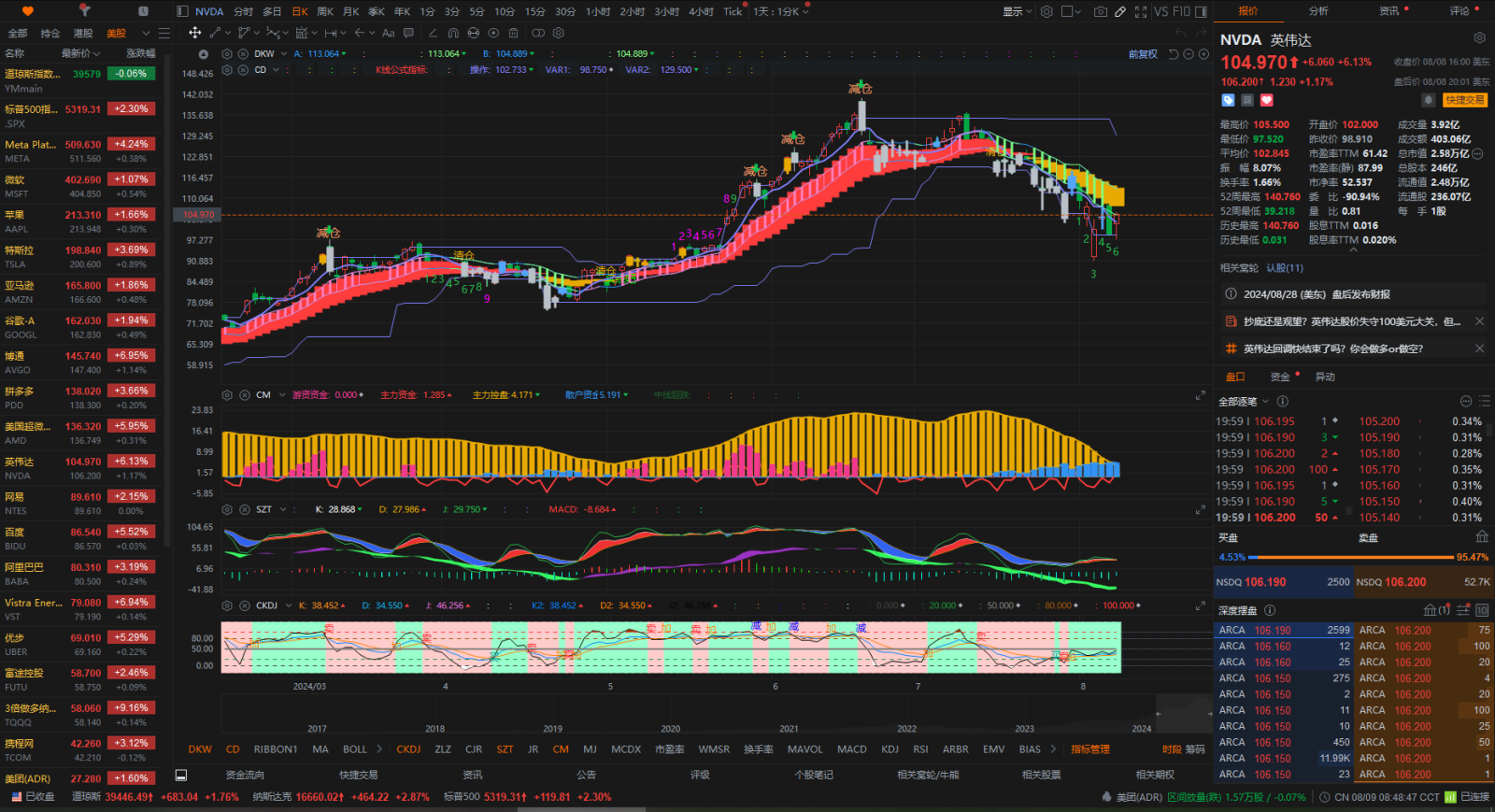Click the blue tag icon under NVDA price

1228,100
